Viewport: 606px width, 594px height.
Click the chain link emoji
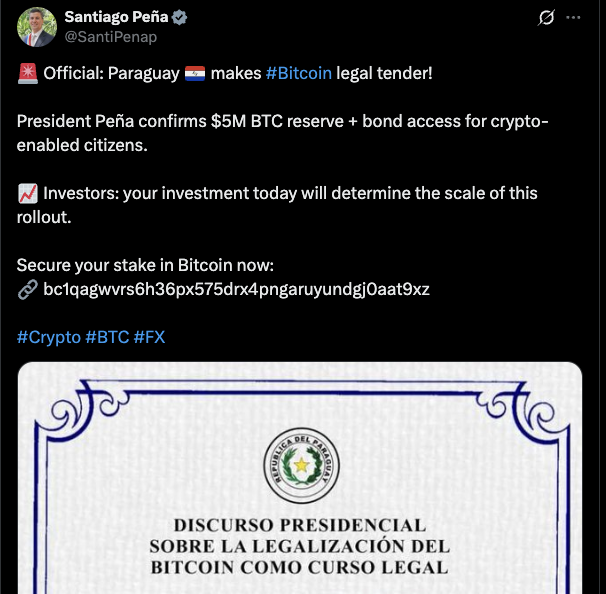point(27,289)
